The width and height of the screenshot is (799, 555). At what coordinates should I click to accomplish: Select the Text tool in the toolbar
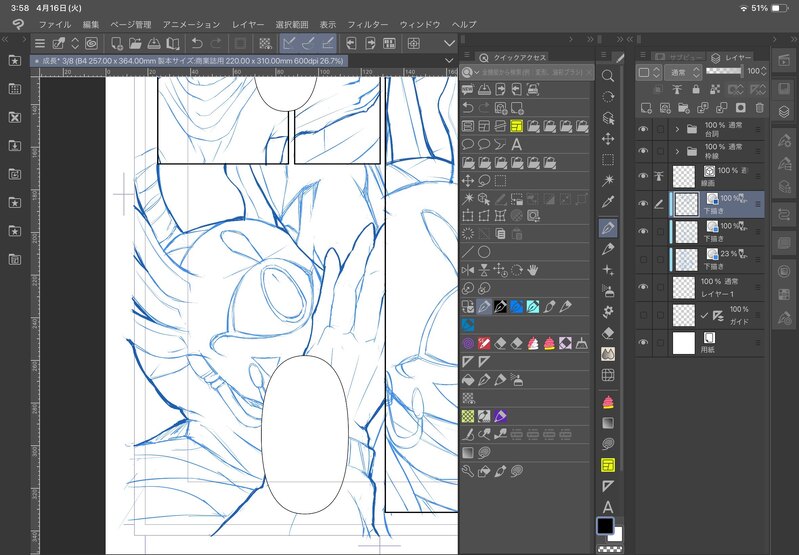[x=608, y=506]
